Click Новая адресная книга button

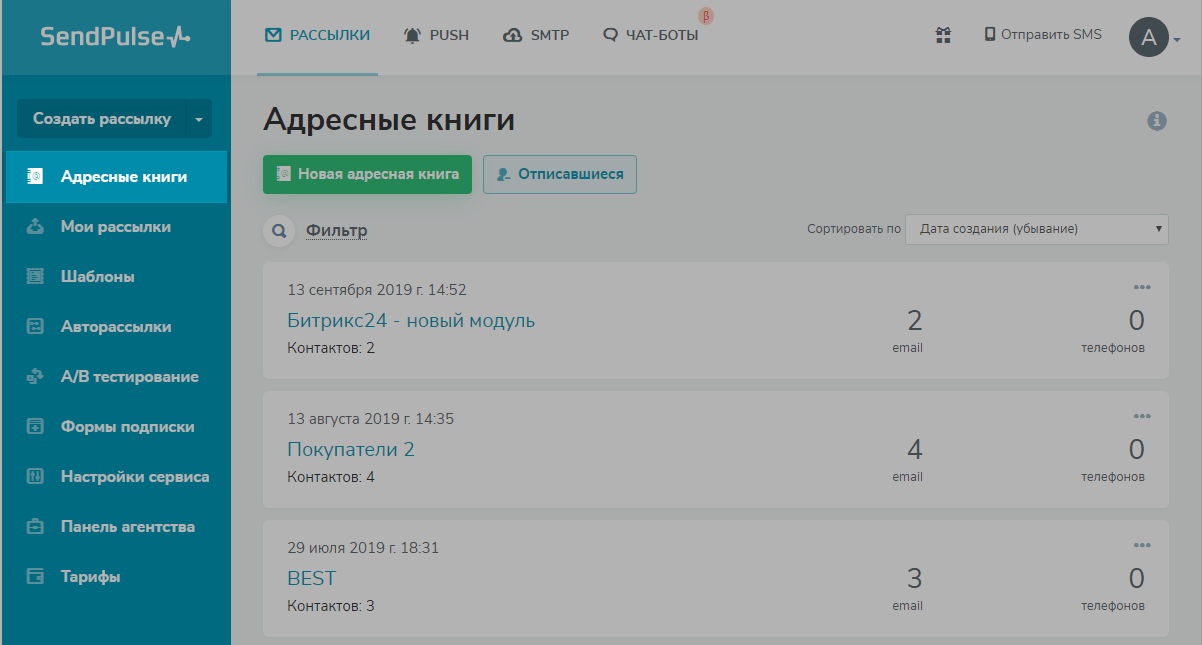click(x=367, y=174)
